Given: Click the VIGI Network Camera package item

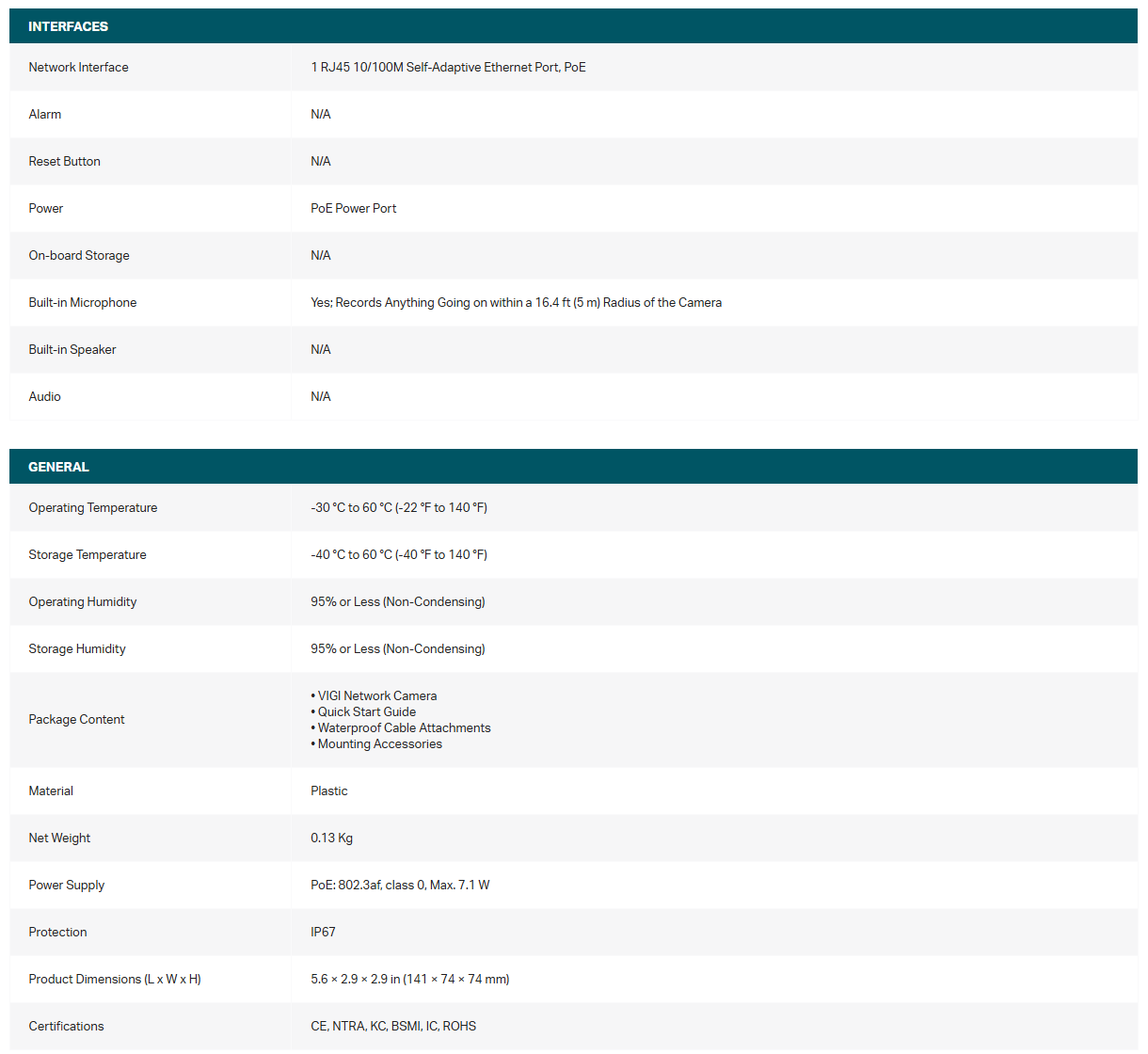Looking at the screenshot, I should (376, 695).
